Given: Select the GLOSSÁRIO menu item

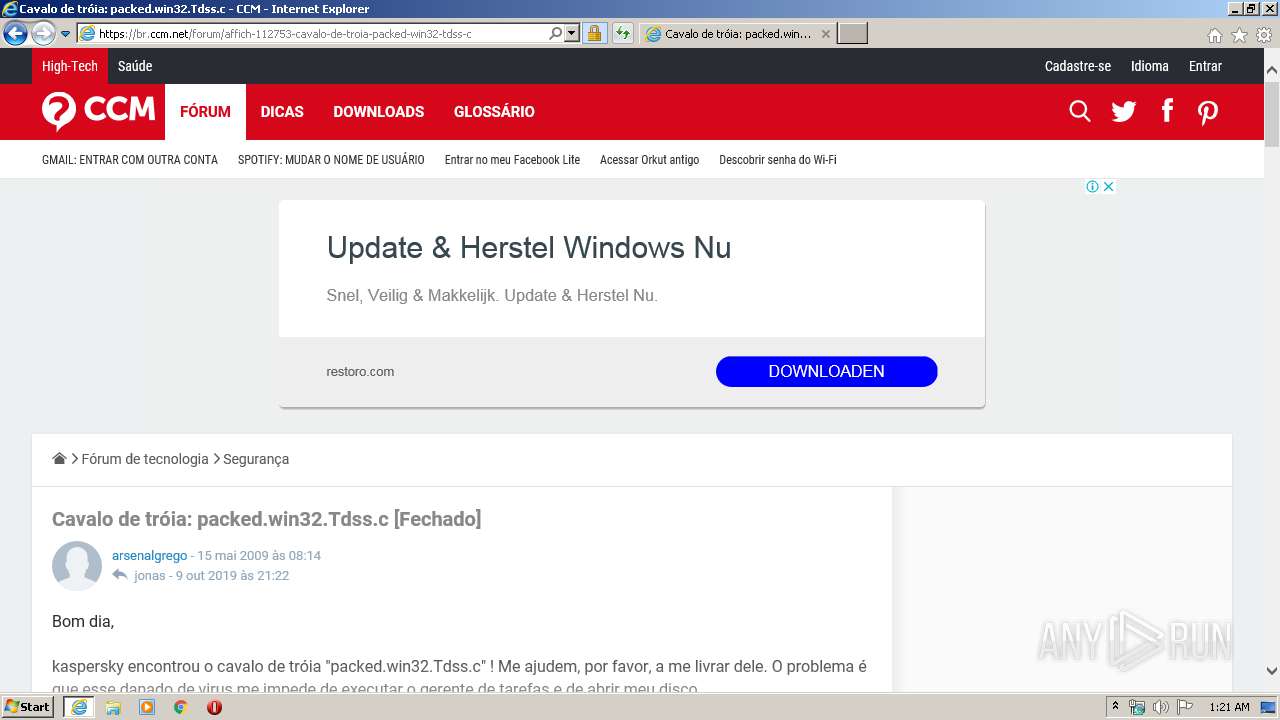Looking at the screenshot, I should pyautogui.click(x=494, y=112).
